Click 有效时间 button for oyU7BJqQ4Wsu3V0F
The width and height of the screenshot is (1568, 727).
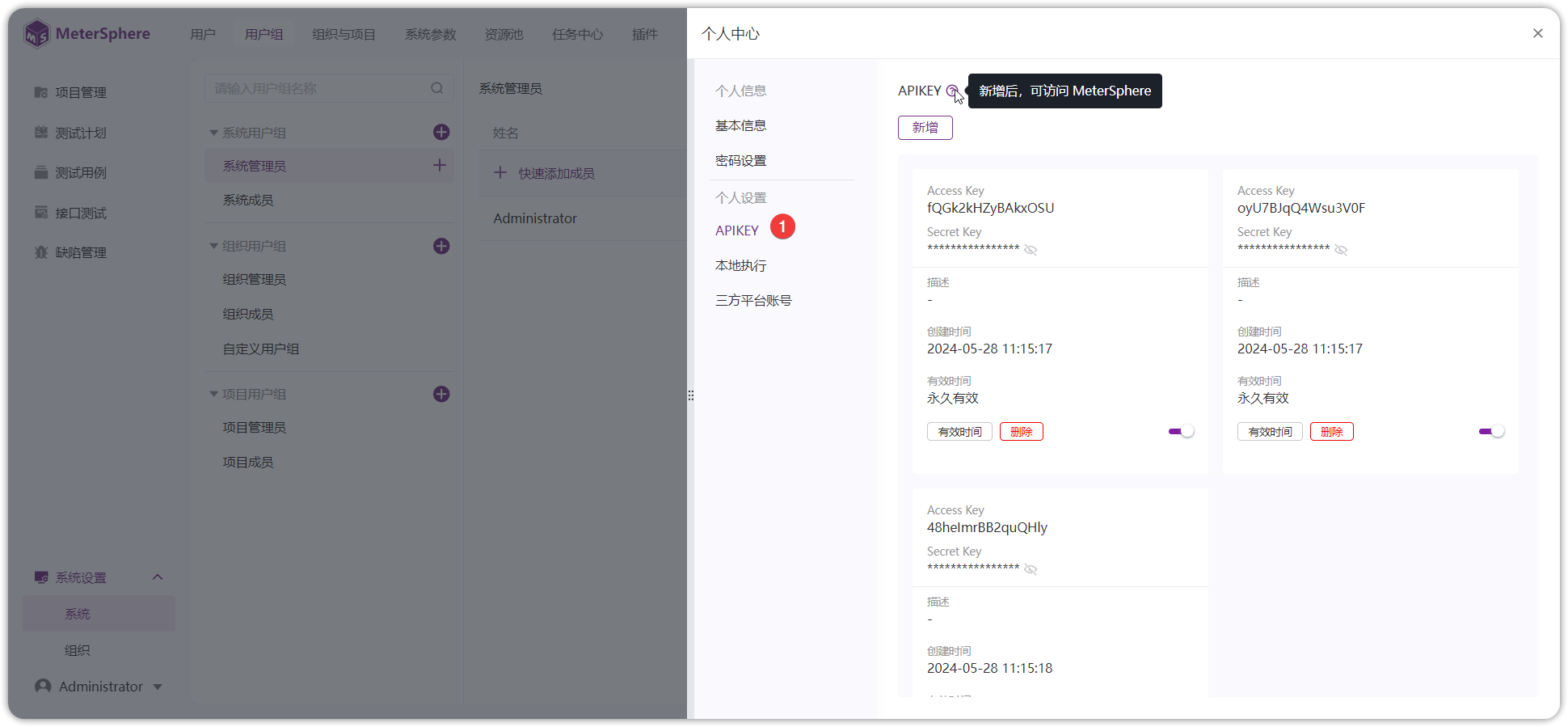[x=1270, y=432]
